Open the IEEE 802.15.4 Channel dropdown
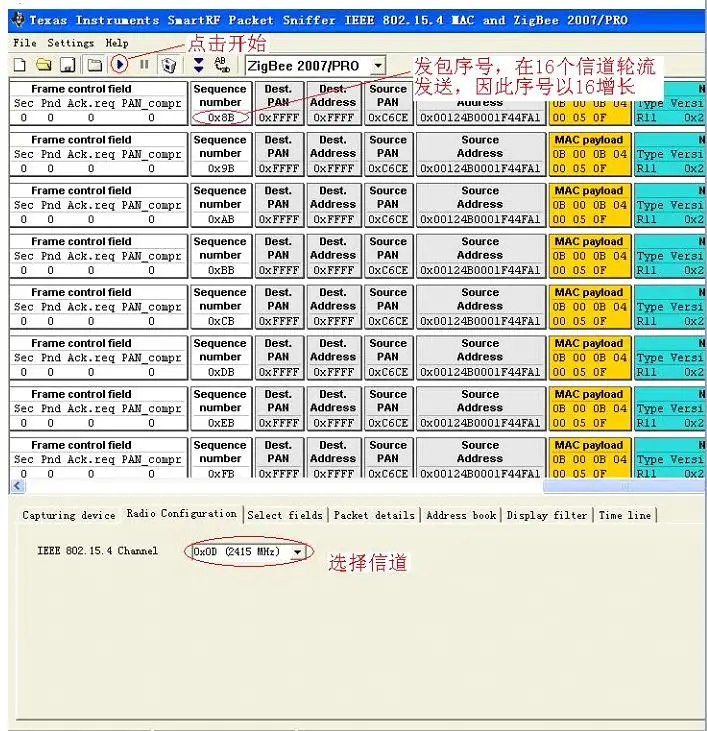The image size is (707, 731). point(297,552)
